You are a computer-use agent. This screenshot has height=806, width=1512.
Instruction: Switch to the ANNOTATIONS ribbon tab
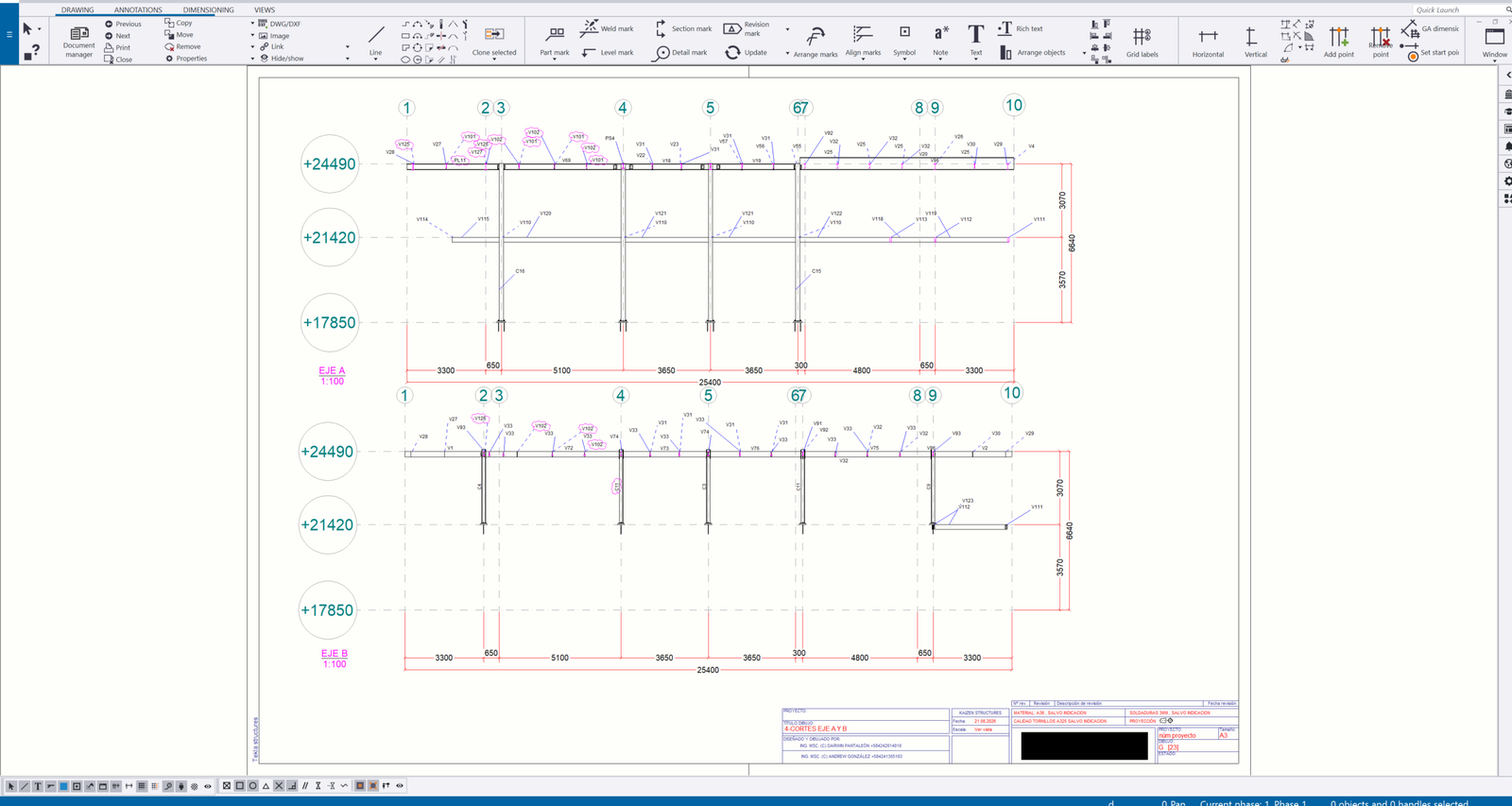click(x=138, y=9)
